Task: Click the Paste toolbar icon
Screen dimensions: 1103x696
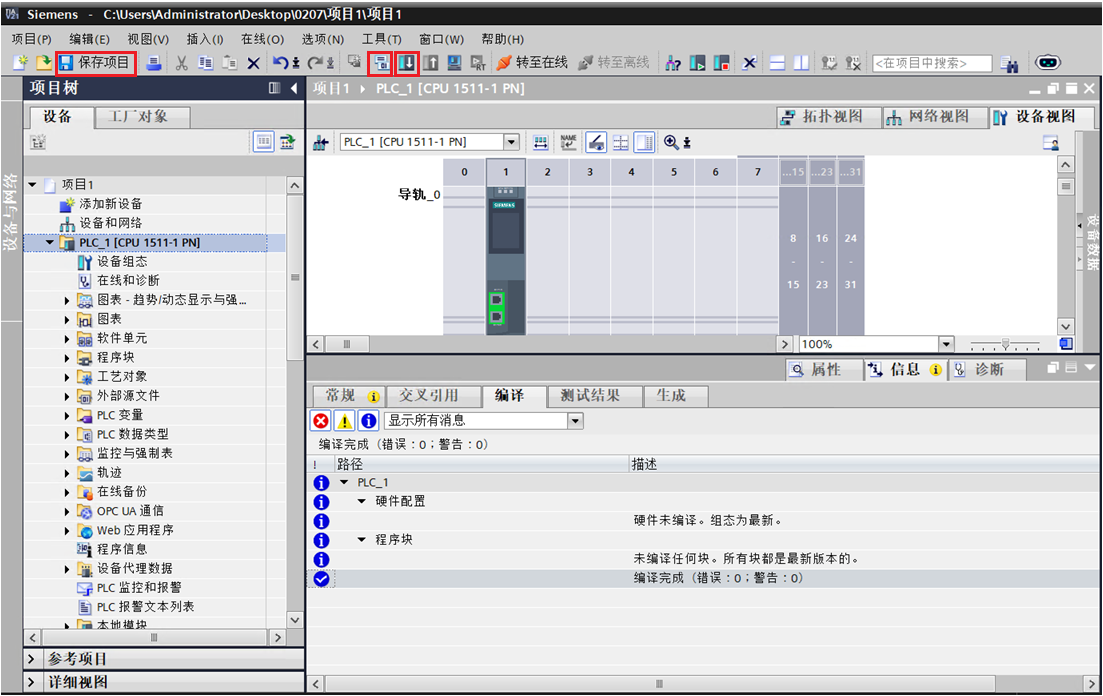Action: click(x=229, y=63)
